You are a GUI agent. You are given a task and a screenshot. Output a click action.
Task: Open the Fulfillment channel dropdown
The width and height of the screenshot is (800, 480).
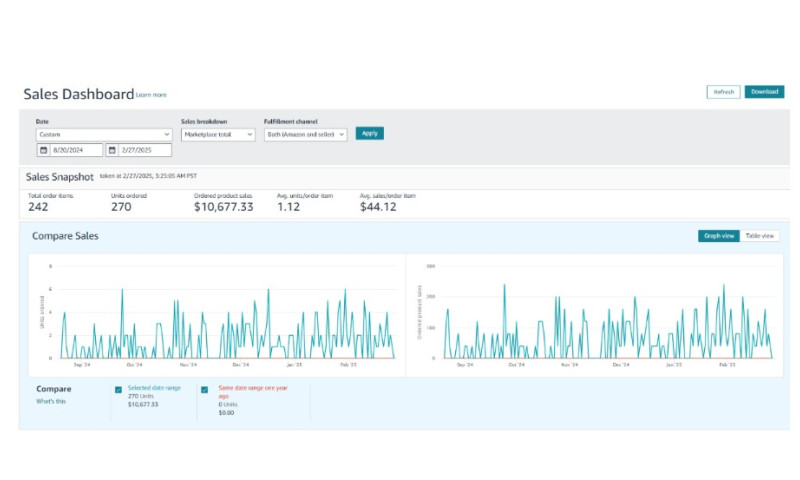click(305, 133)
